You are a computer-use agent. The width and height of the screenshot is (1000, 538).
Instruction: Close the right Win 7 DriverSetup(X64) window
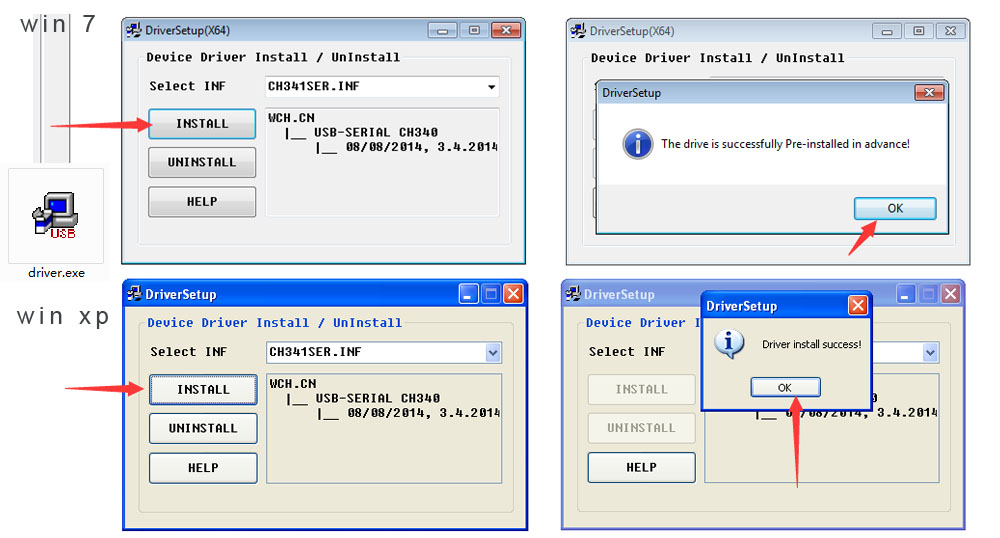click(x=950, y=31)
